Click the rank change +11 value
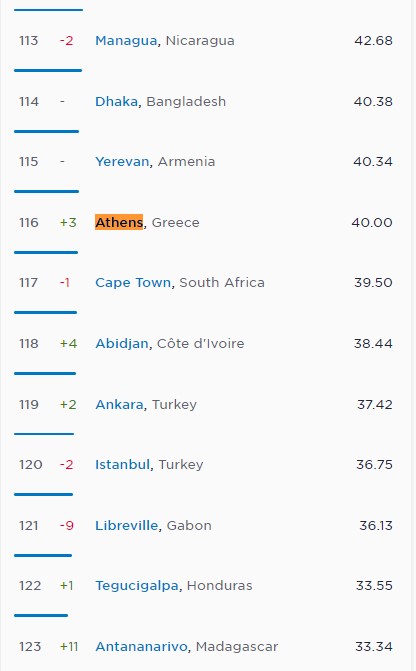Screen dimensions: 416x671 (x=69, y=647)
